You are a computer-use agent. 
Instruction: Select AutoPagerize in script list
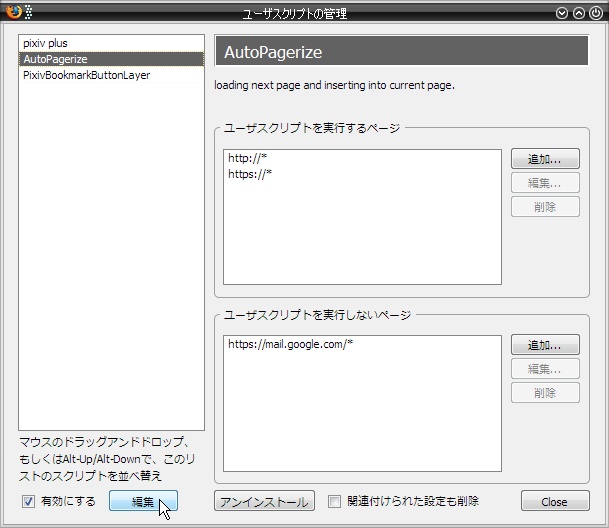[x=111, y=59]
